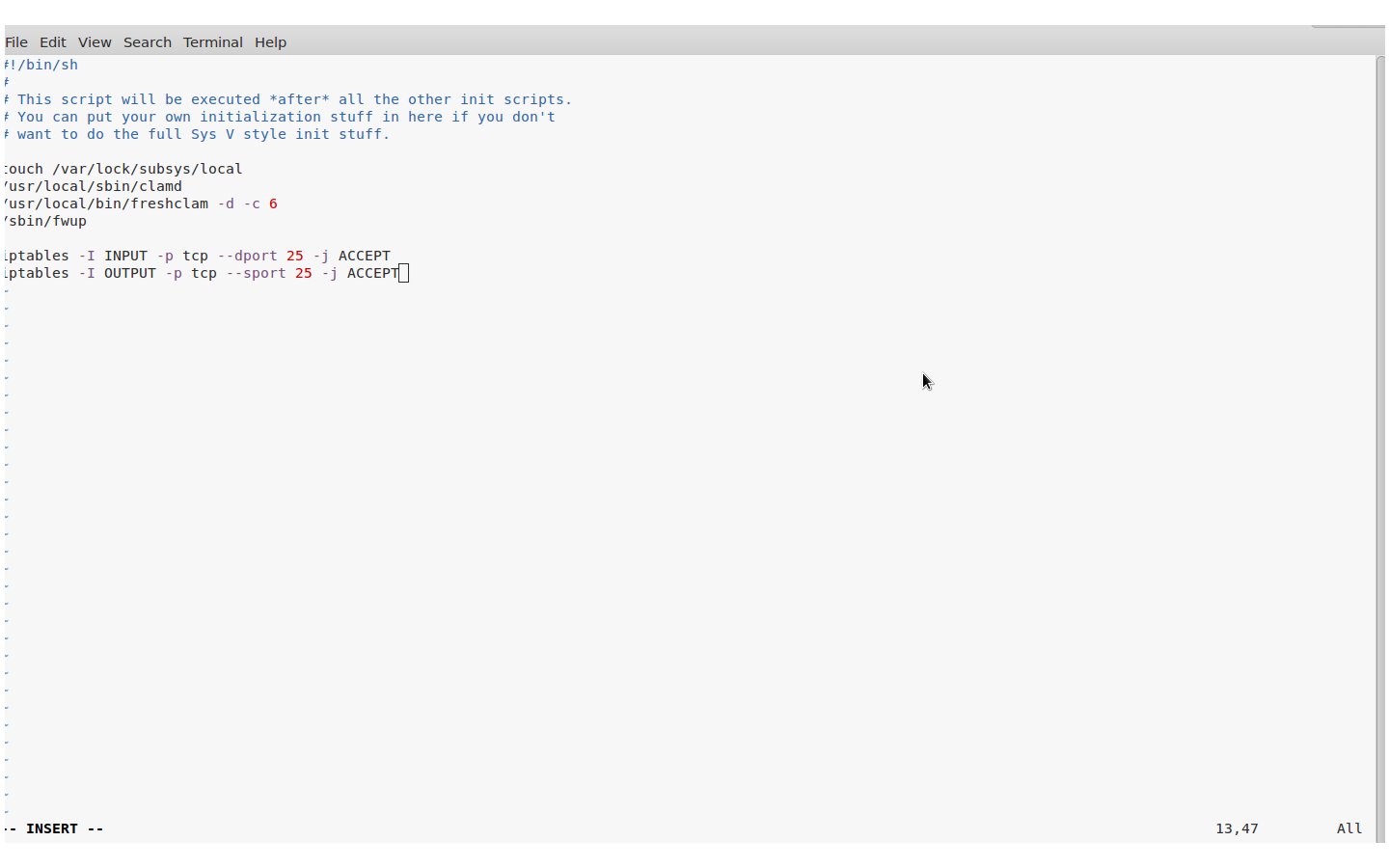
Task: Open the Help menu
Action: [270, 41]
